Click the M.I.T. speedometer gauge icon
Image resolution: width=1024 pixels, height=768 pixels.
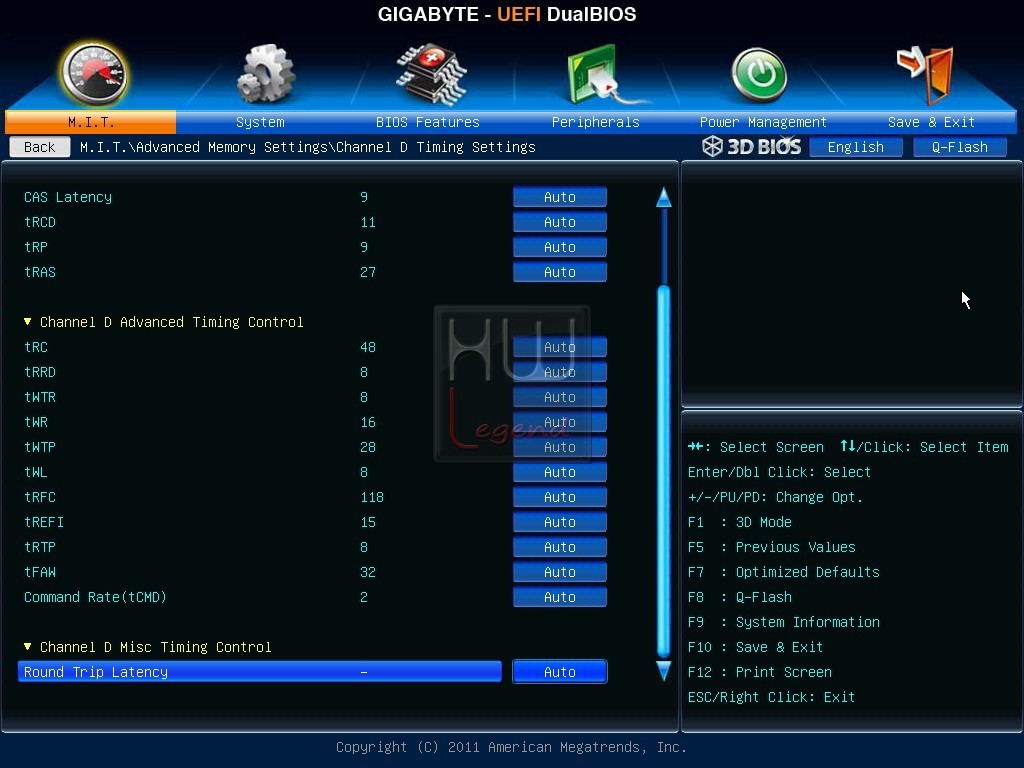pyautogui.click(x=93, y=74)
